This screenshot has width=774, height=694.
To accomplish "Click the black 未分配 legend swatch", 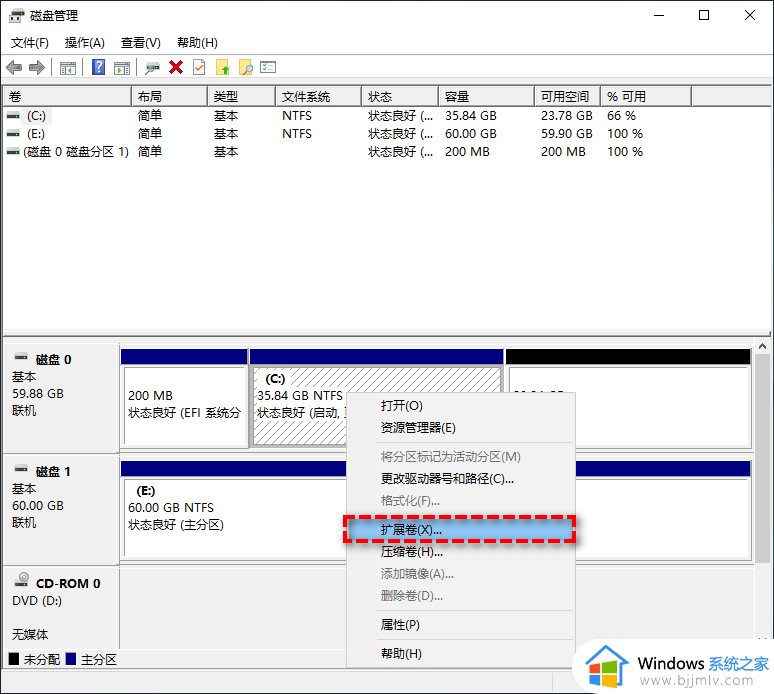I will [14, 659].
